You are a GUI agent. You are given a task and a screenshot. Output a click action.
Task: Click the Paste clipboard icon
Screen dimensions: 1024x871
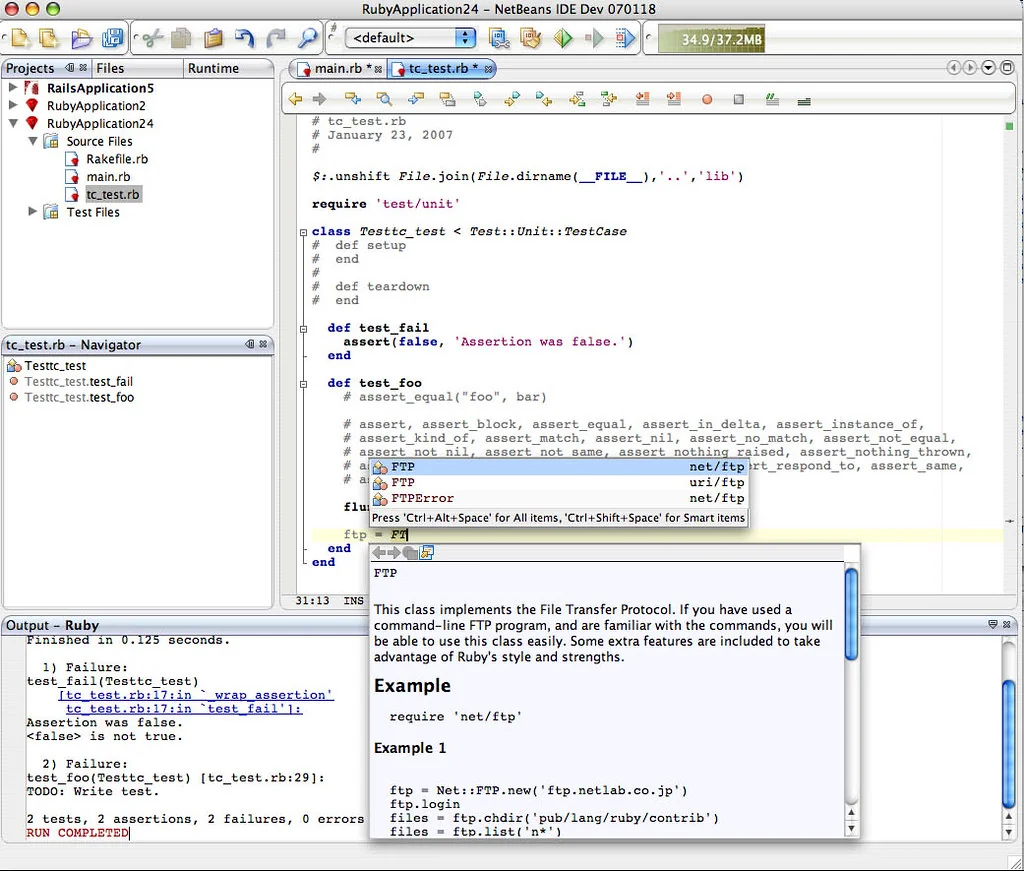[213, 39]
